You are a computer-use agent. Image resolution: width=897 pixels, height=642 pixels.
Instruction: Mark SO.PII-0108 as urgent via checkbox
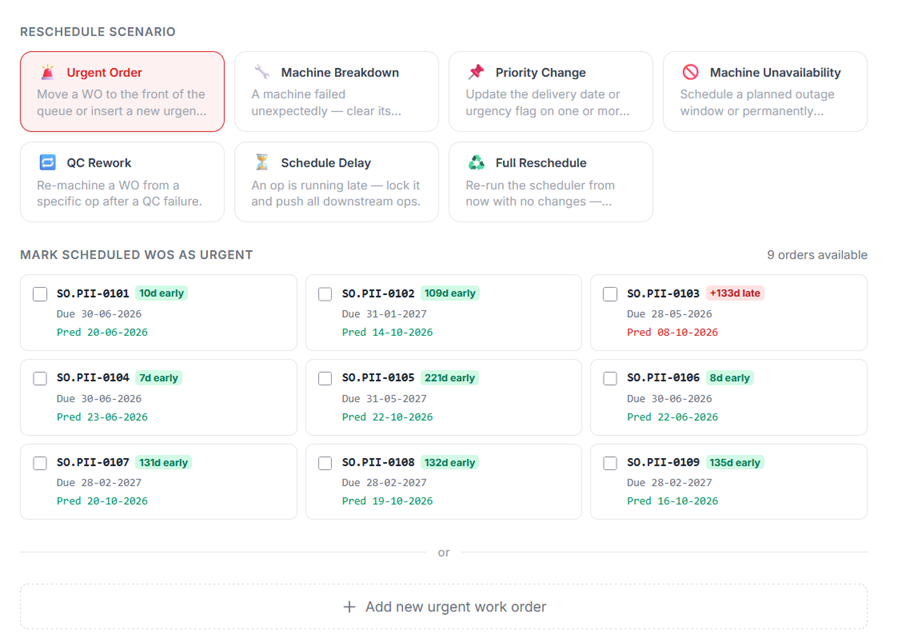click(x=325, y=463)
